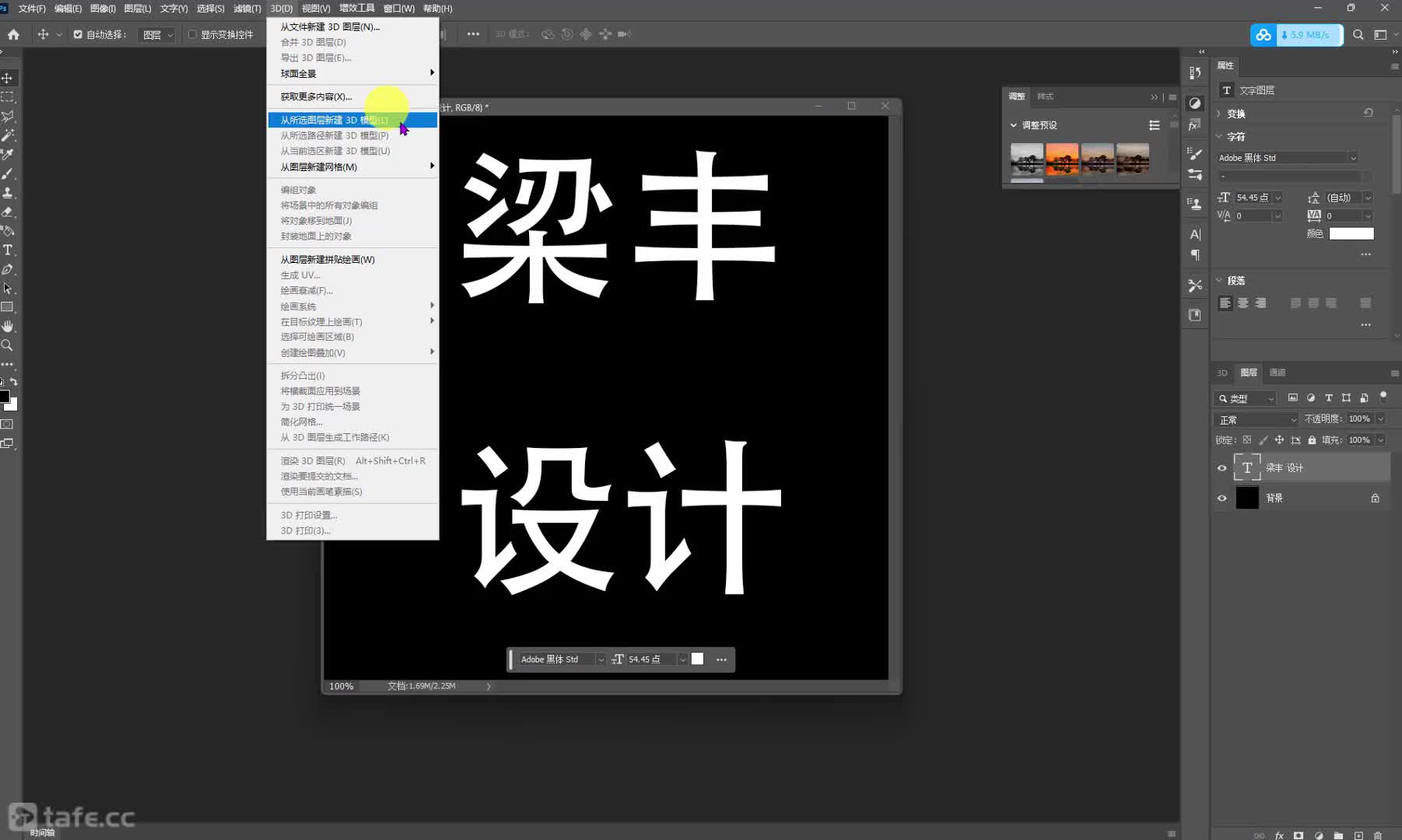
Task: Select the Pen tool
Action: click(x=8, y=269)
